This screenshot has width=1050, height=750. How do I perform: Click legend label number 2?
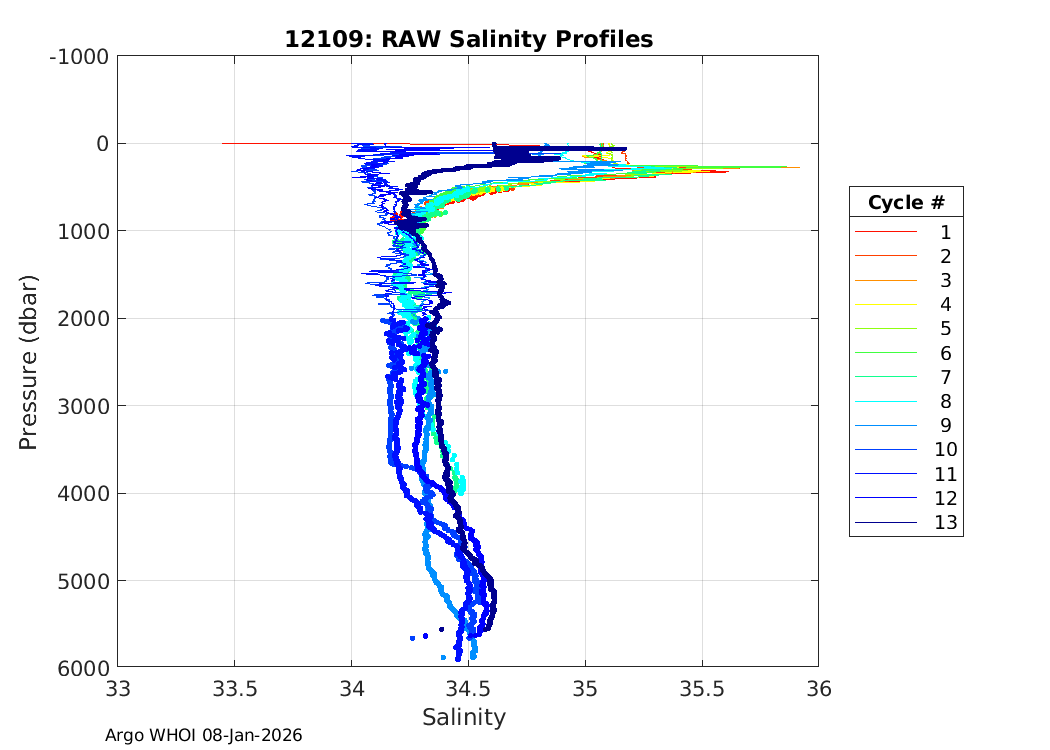coord(945,257)
